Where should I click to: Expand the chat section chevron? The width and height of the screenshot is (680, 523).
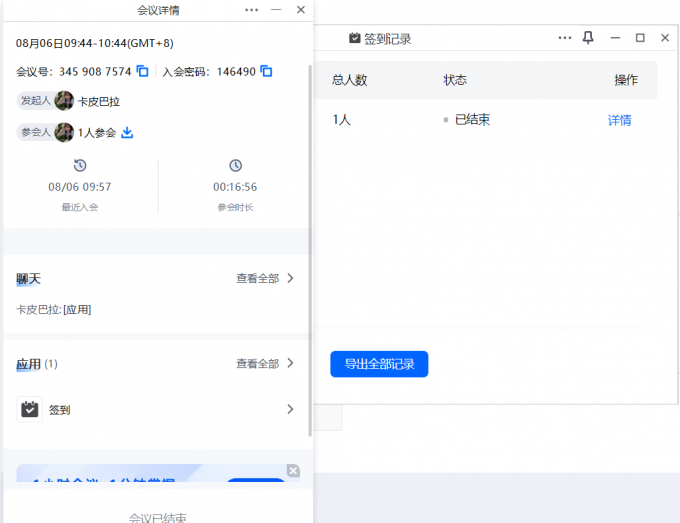291,278
